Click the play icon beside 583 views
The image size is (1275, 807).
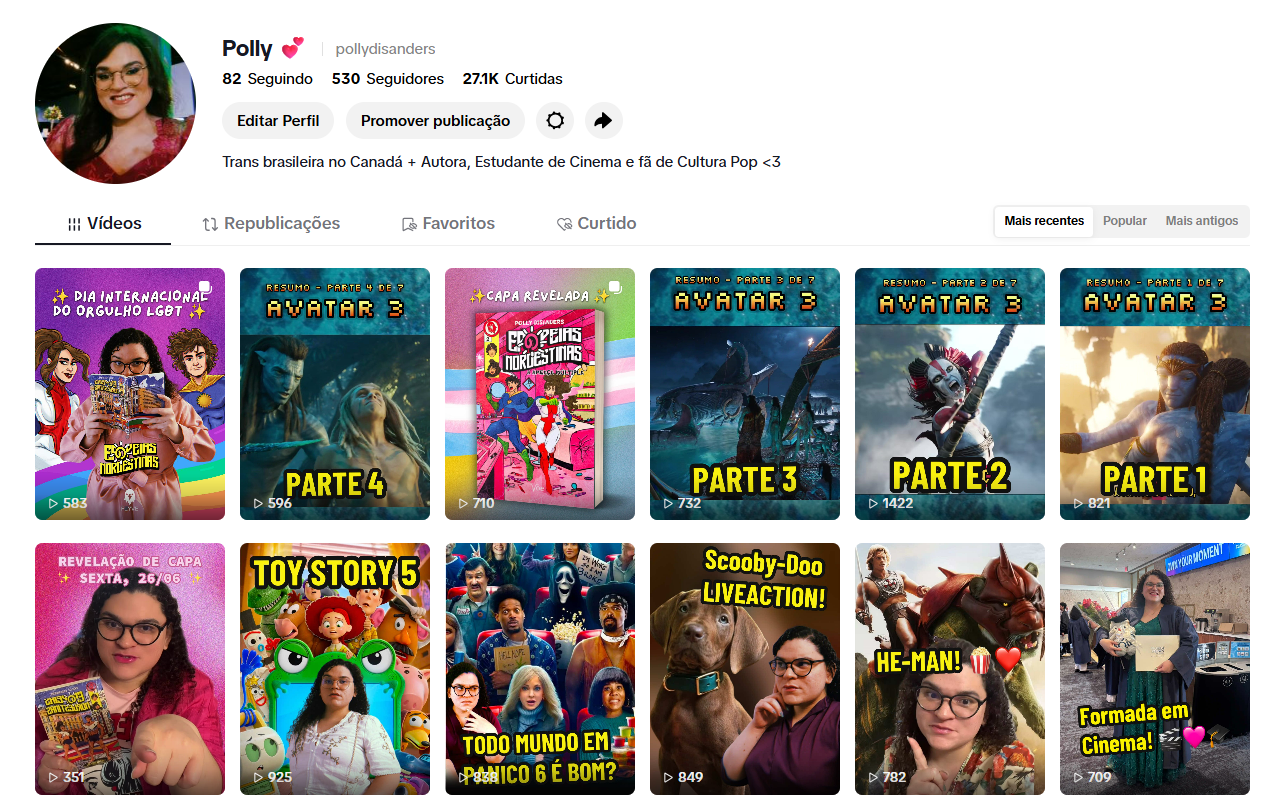tap(54, 503)
